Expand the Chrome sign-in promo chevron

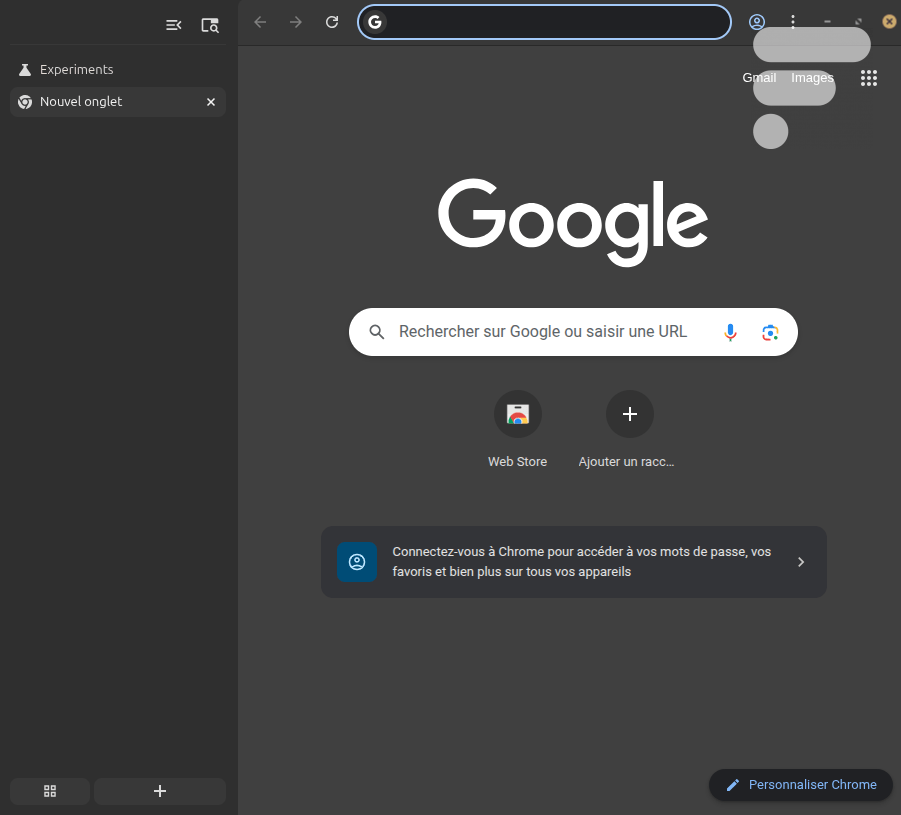click(800, 562)
